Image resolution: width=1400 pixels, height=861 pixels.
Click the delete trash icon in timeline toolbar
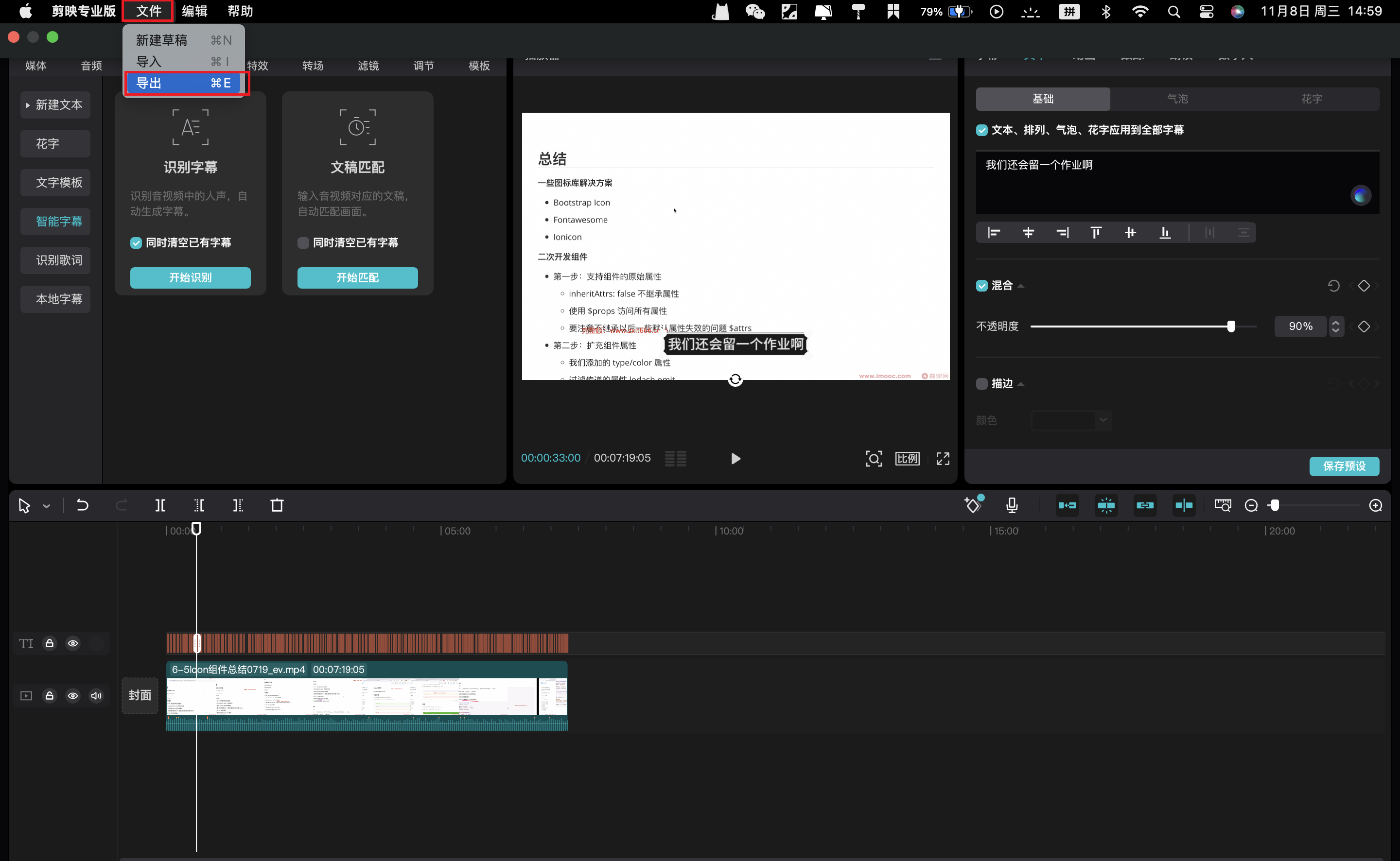[277, 505]
